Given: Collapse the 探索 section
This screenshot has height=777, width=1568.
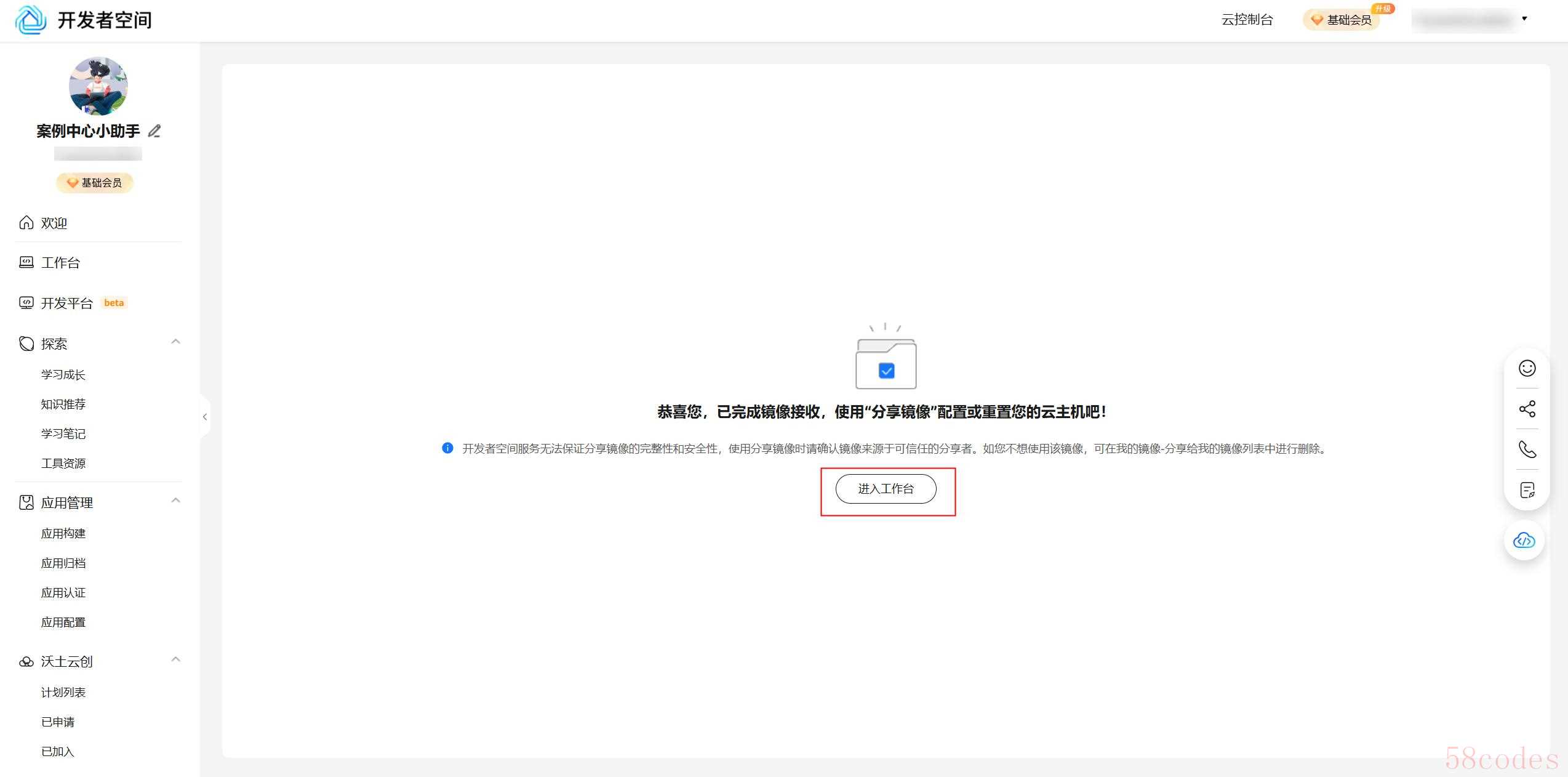Looking at the screenshot, I should pyautogui.click(x=175, y=342).
